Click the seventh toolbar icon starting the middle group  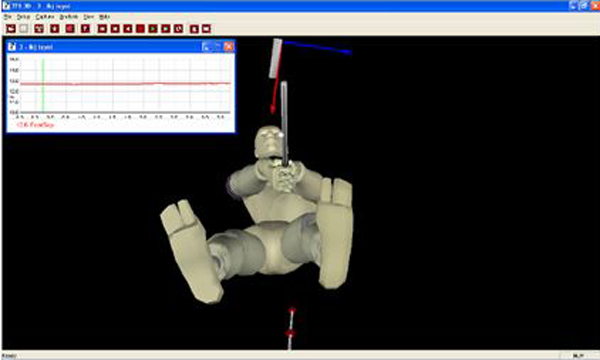coord(102,29)
